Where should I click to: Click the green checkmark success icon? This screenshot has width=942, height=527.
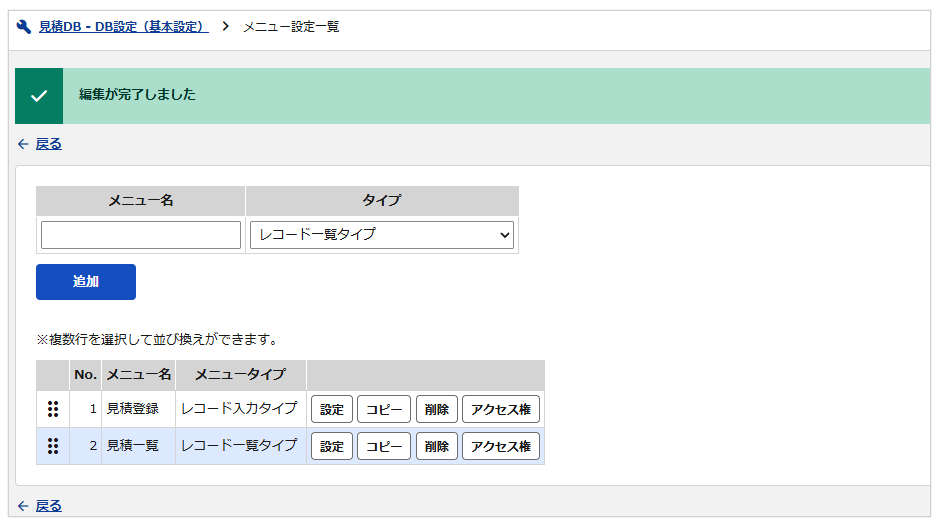click(x=39, y=96)
